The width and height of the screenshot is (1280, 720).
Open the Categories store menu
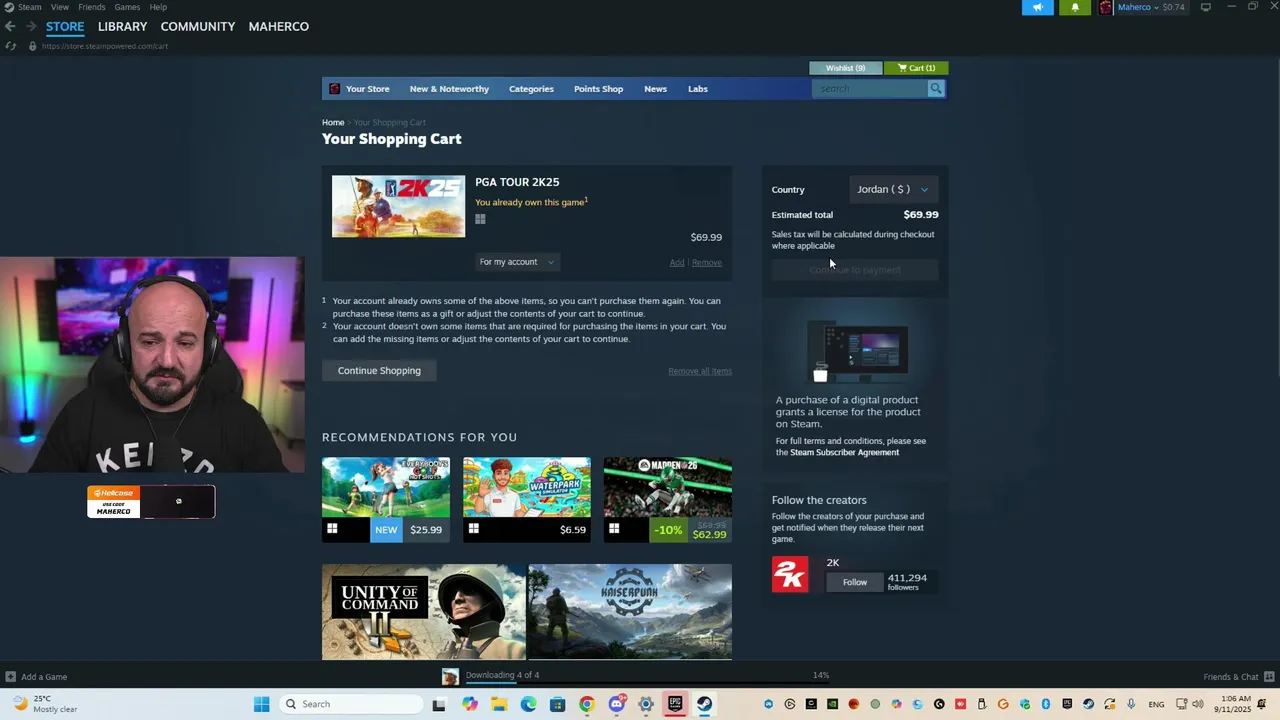[531, 89]
